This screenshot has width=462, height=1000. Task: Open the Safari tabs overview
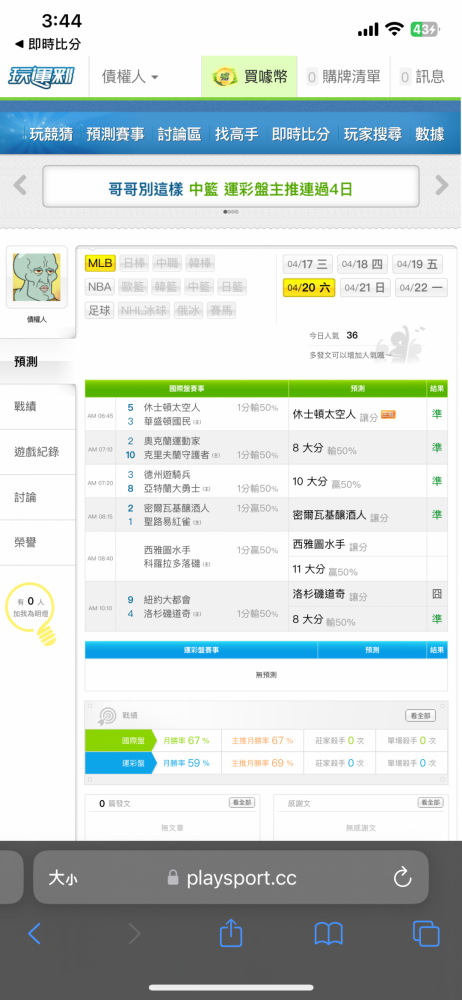(x=426, y=934)
